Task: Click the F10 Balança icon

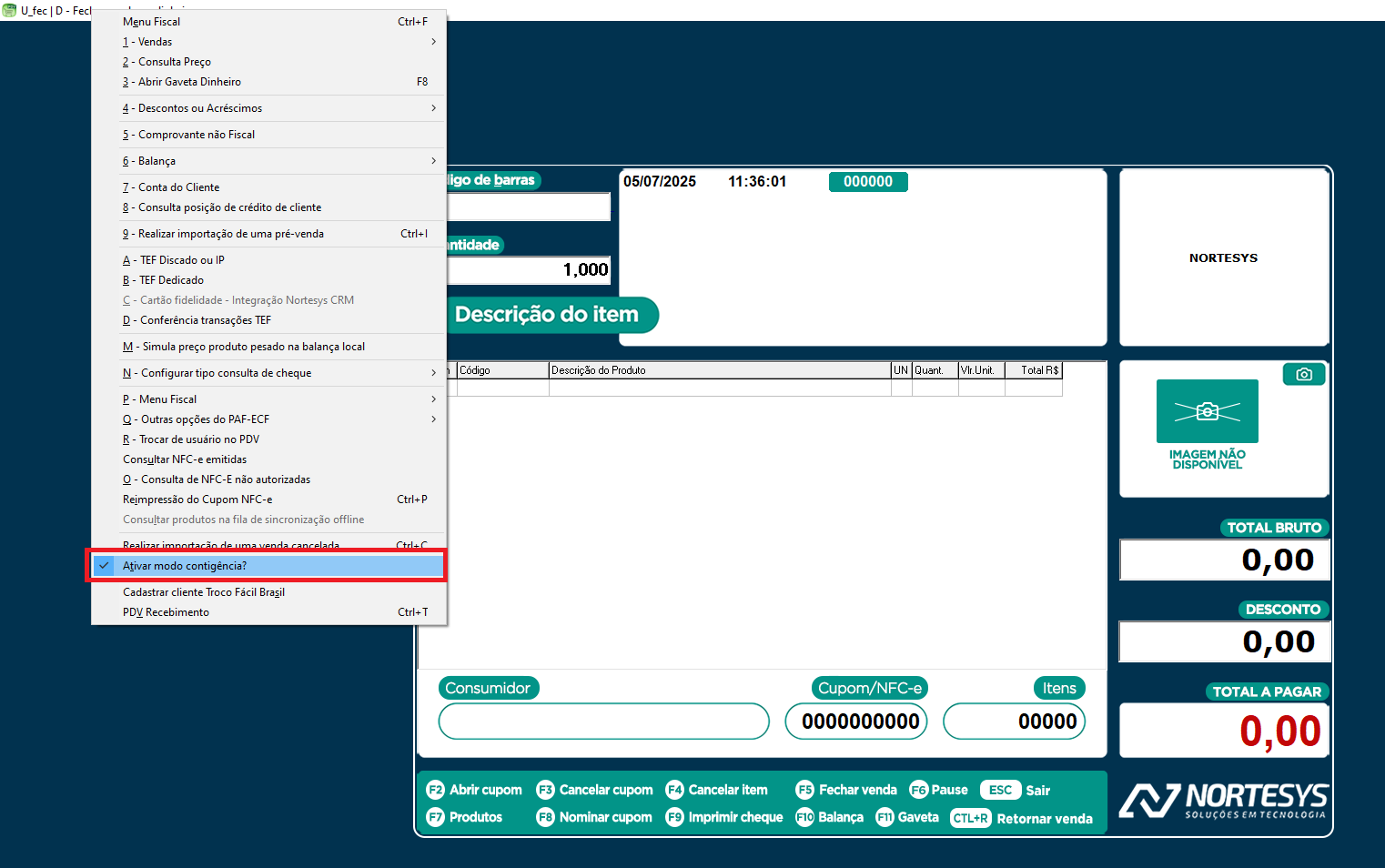Action: (804, 817)
